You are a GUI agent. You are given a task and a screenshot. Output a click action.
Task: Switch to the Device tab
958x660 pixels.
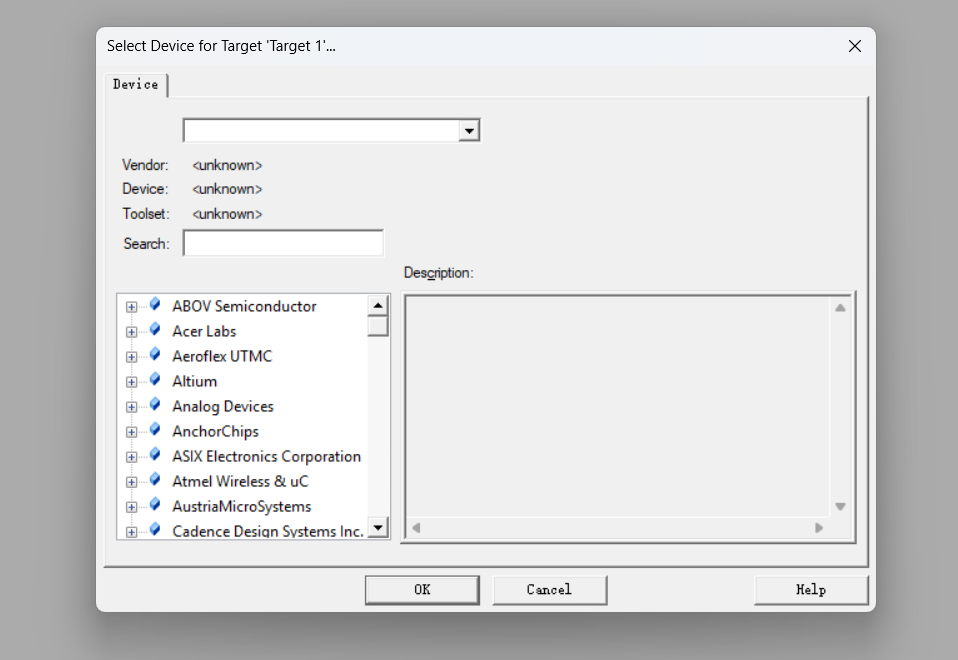point(136,84)
